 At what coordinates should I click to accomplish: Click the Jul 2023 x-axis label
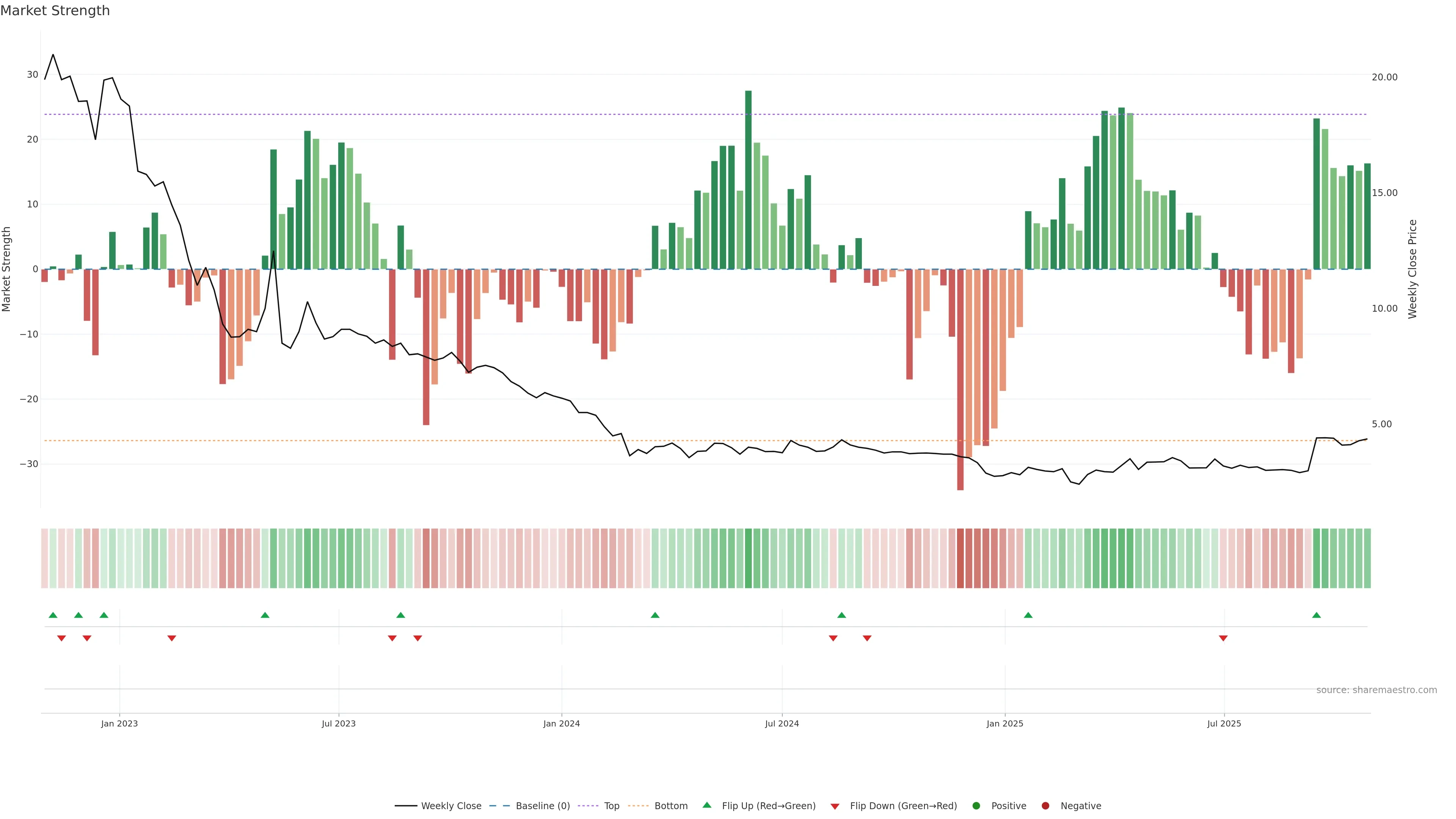pyautogui.click(x=339, y=723)
